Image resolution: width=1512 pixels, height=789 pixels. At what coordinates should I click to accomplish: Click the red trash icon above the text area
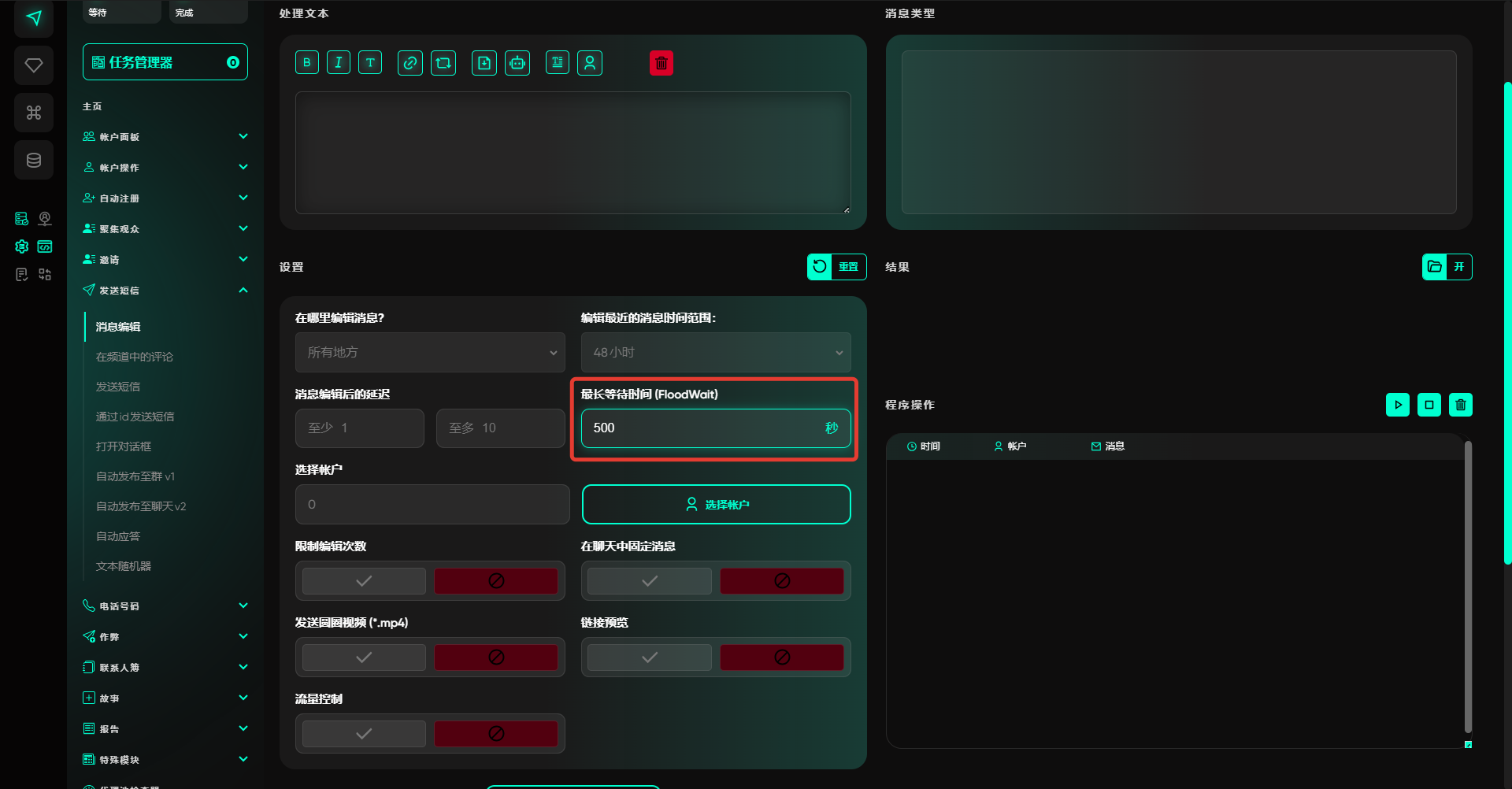click(661, 63)
